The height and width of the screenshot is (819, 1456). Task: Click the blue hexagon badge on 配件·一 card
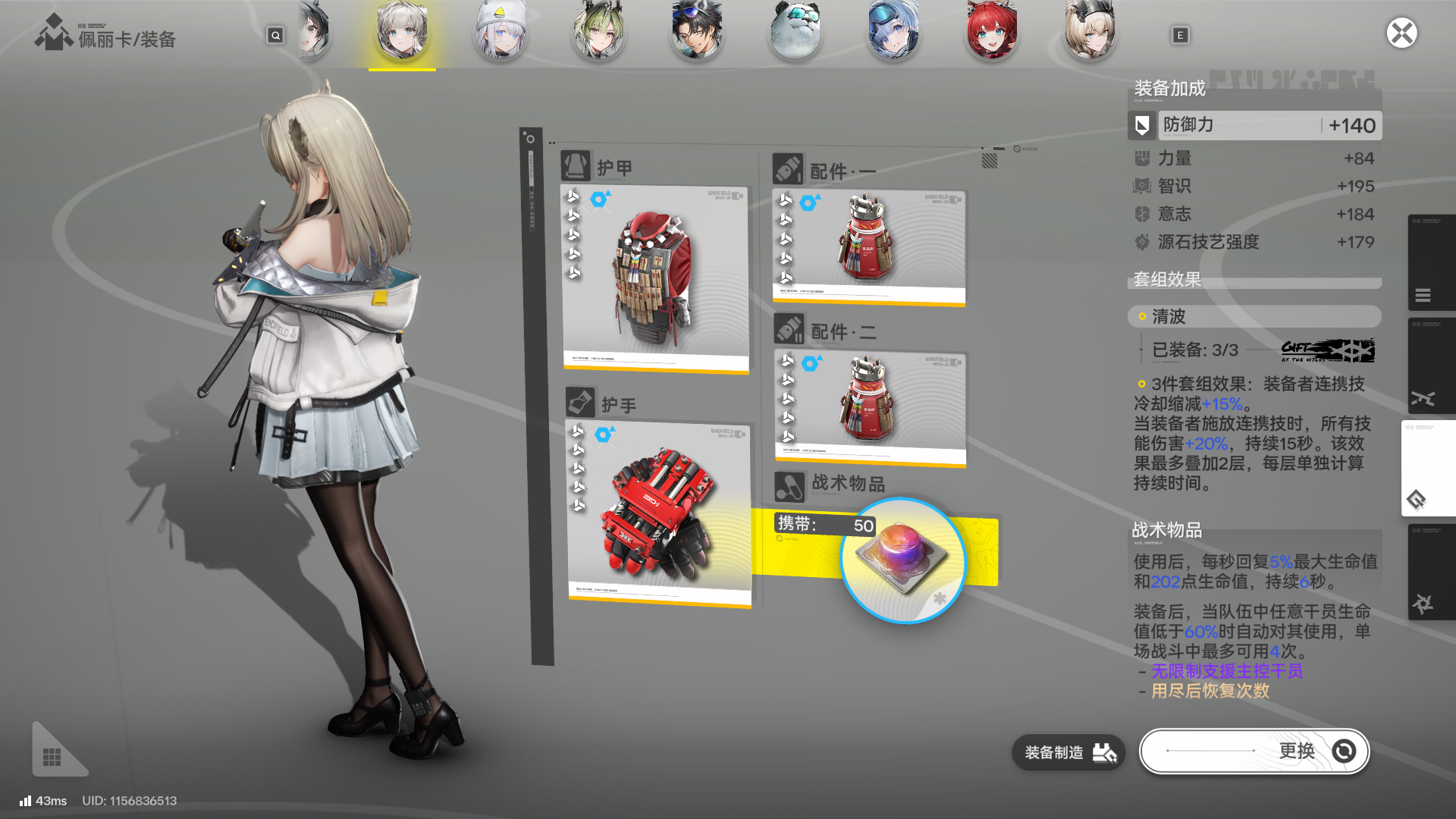809,203
